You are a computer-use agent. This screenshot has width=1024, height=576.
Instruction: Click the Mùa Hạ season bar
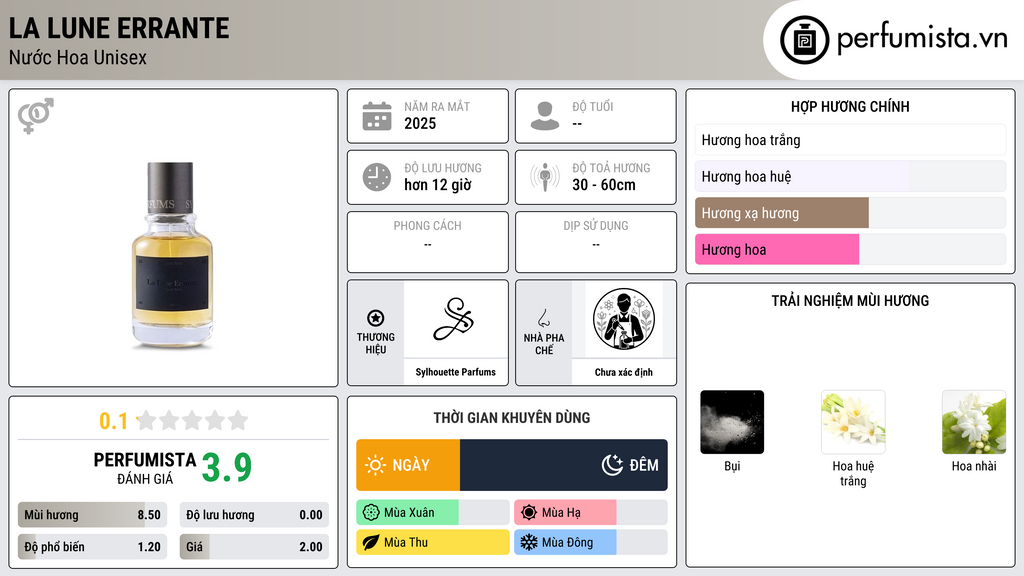pos(590,513)
